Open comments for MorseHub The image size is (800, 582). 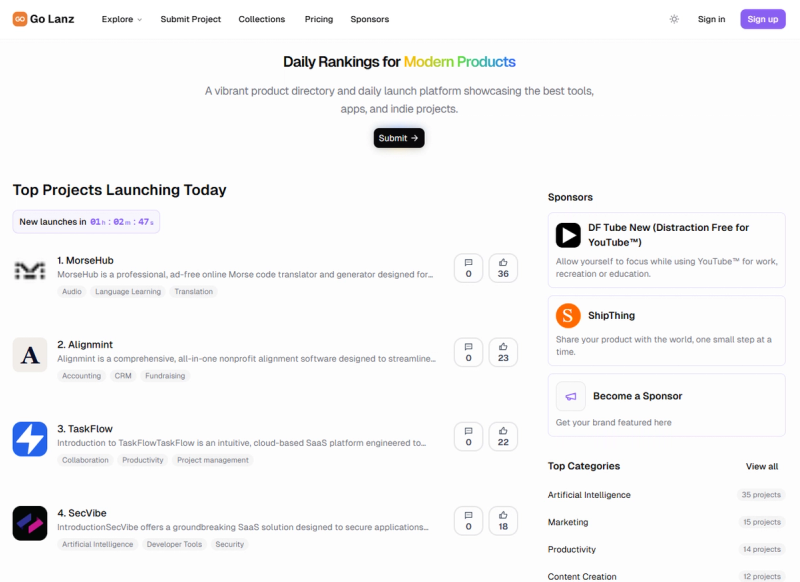[468, 268]
